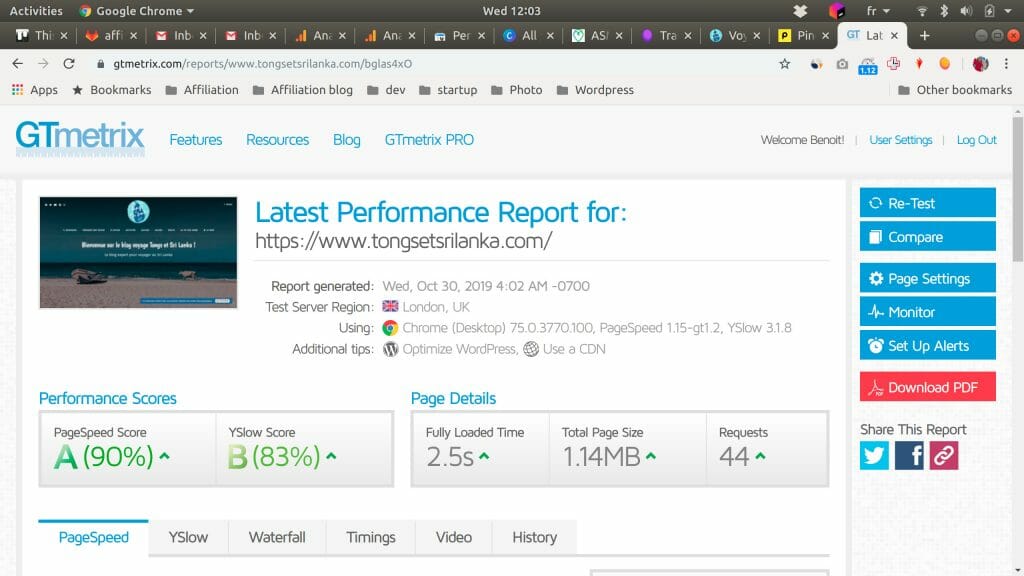Open the Blog link
This screenshot has width=1024, height=576.
click(346, 140)
